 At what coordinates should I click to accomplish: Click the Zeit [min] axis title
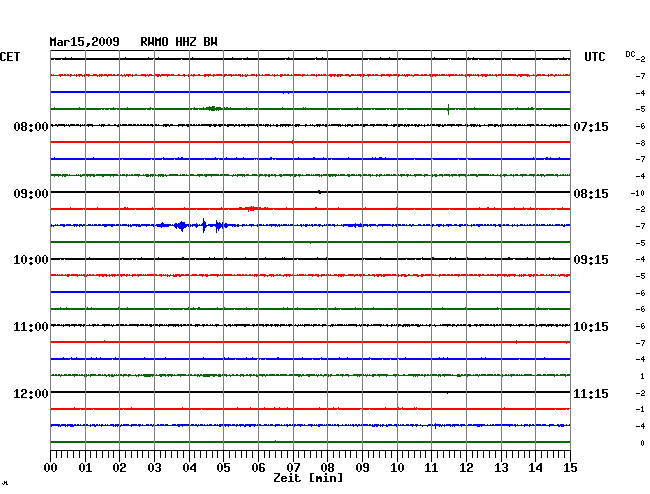pyautogui.click(x=308, y=478)
